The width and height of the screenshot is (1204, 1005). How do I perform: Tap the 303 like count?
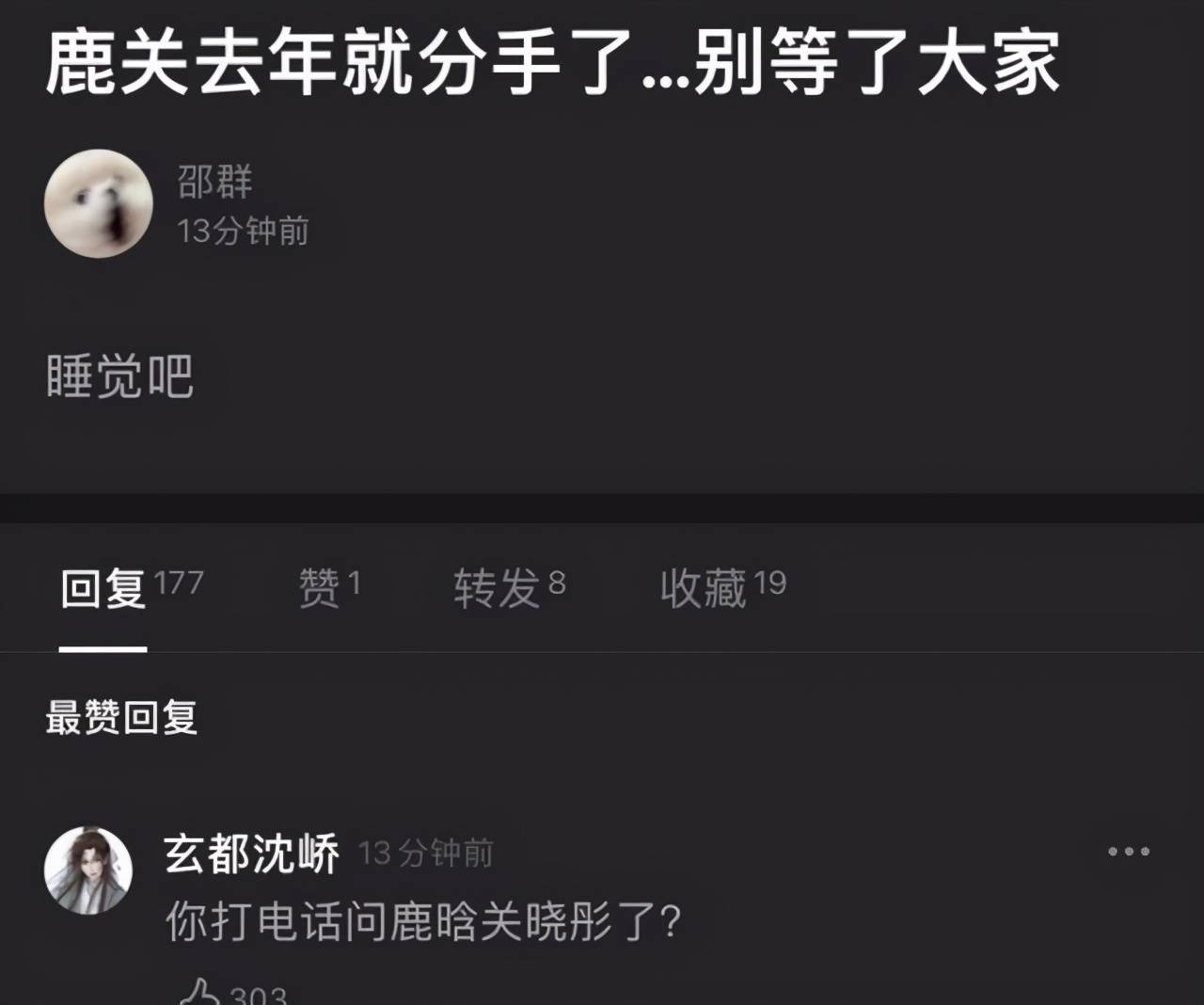click(258, 995)
